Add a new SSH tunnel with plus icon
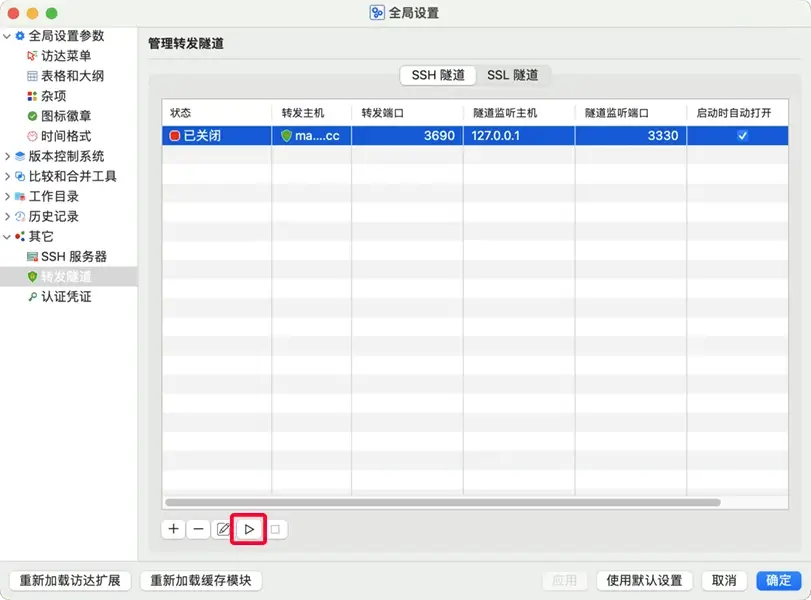Screen dimensions: 811x600 173,528
